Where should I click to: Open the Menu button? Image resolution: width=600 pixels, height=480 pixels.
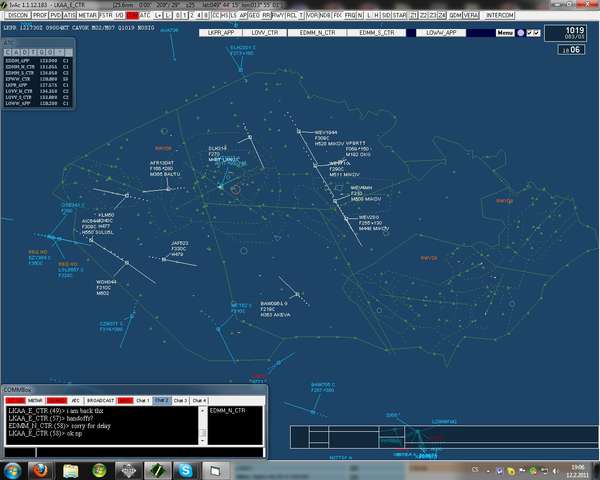(505, 33)
